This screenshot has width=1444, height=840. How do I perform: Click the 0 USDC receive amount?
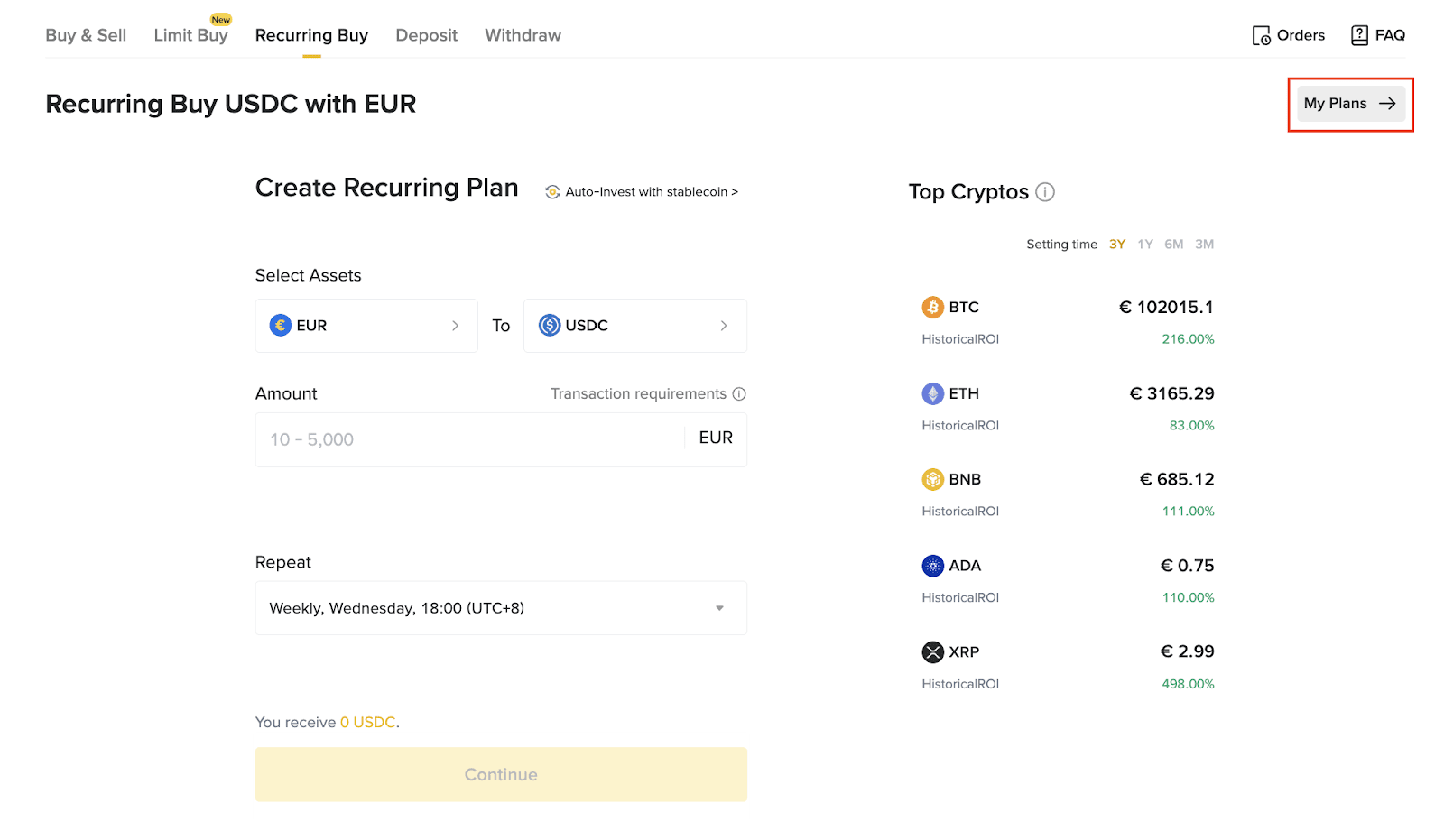pyautogui.click(x=367, y=723)
